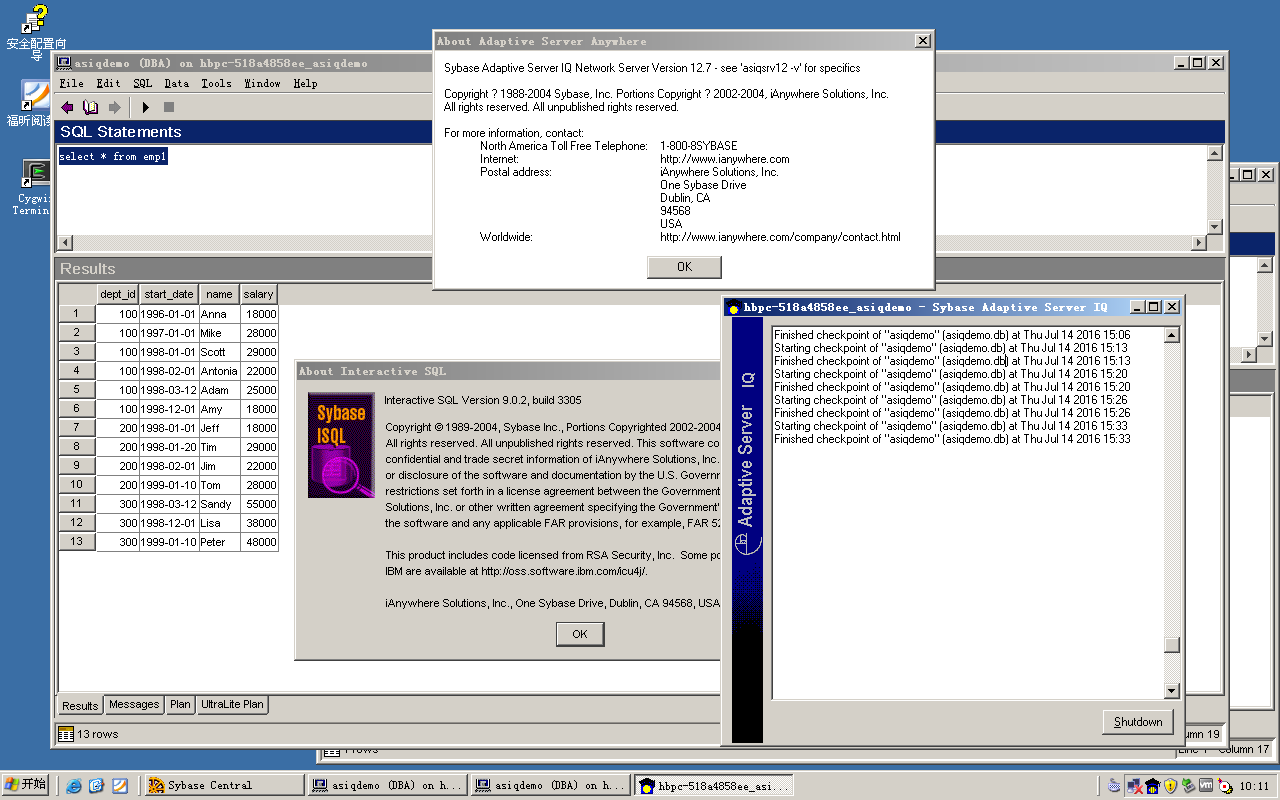Click OK in About Interactive SQL dialog
The width and height of the screenshot is (1280, 800).
580,634
